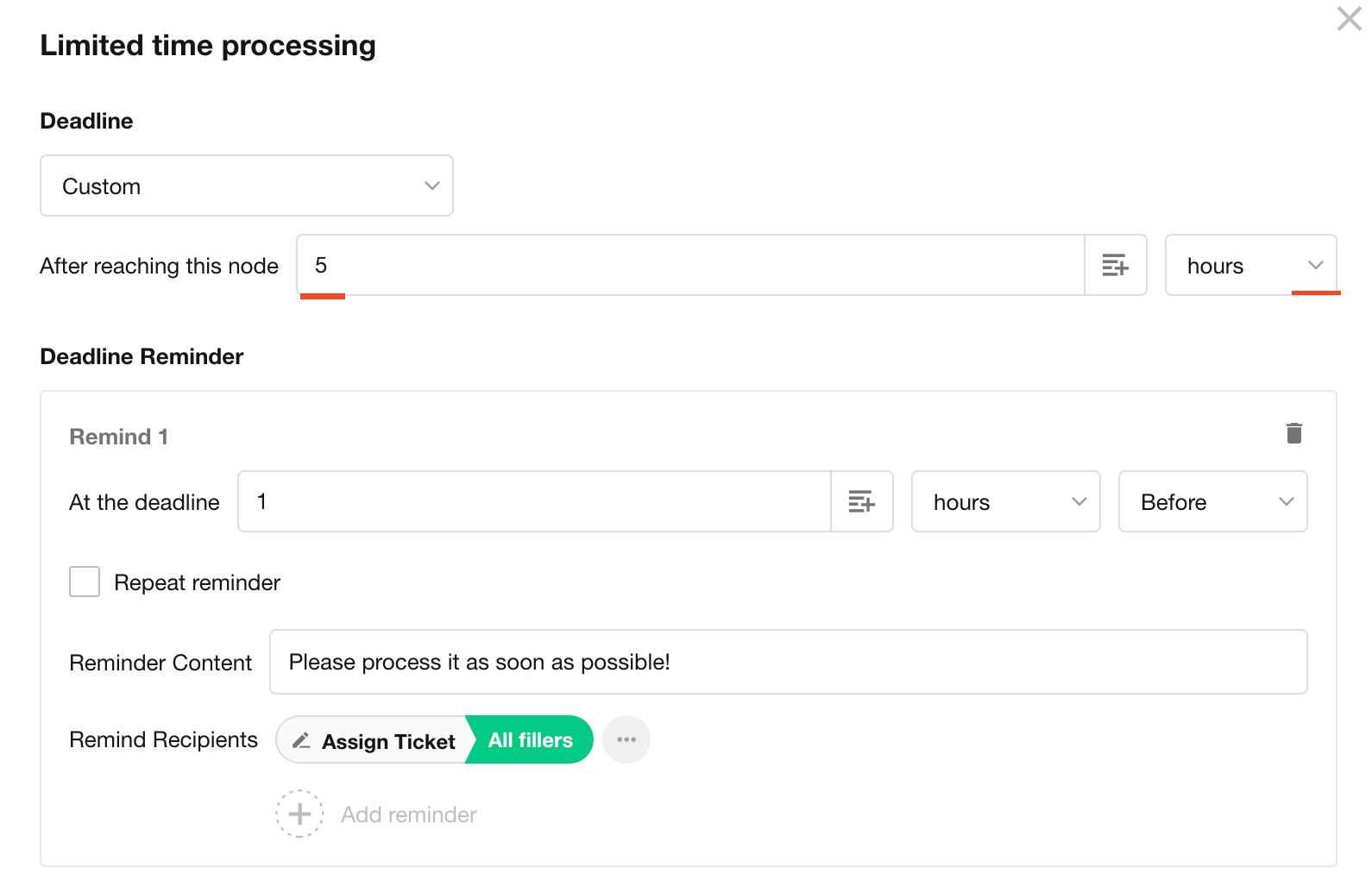Click insert-field icon beside deadline value
The image size is (1372, 887).
(1115, 265)
